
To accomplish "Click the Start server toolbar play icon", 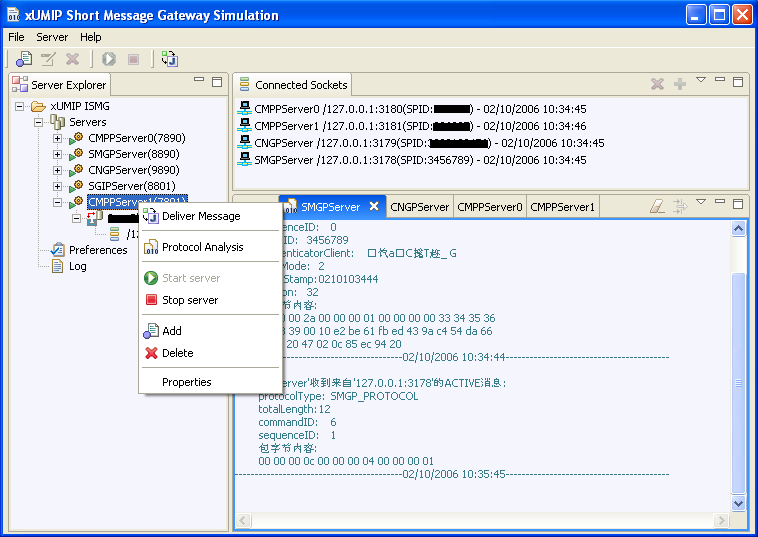I will [109, 59].
